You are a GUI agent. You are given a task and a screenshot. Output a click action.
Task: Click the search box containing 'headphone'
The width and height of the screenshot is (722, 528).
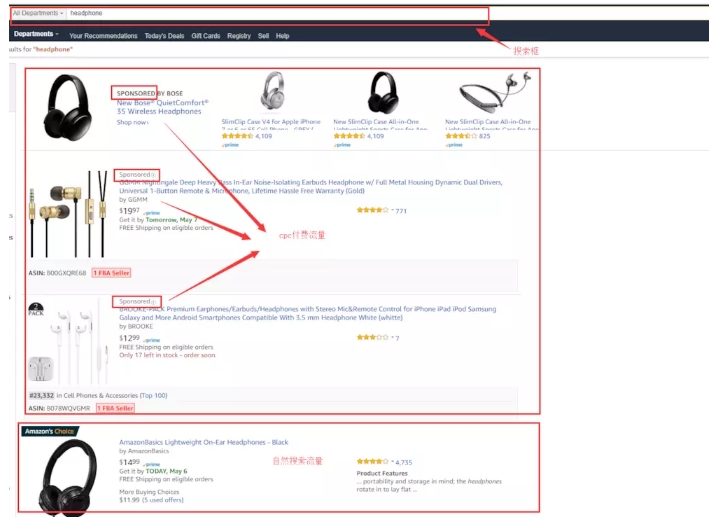point(270,15)
